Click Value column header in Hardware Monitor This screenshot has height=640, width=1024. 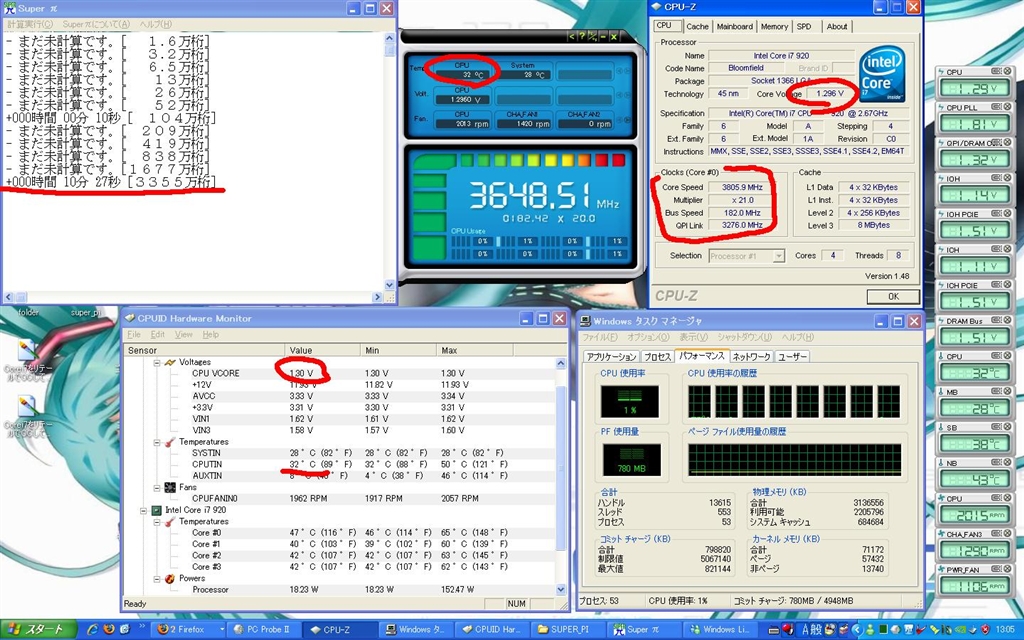pos(322,350)
